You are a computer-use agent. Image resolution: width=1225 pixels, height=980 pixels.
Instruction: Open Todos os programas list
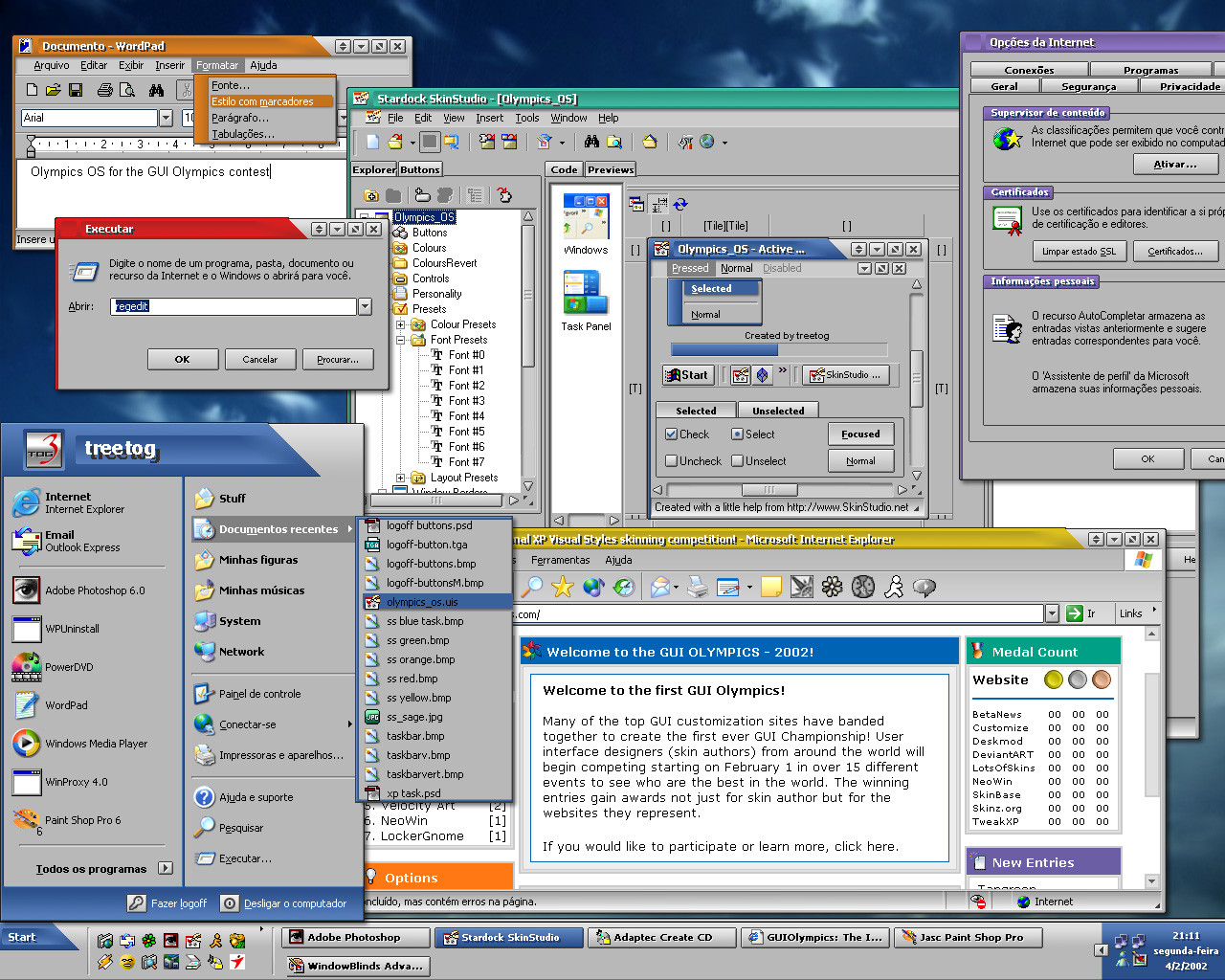[103, 869]
